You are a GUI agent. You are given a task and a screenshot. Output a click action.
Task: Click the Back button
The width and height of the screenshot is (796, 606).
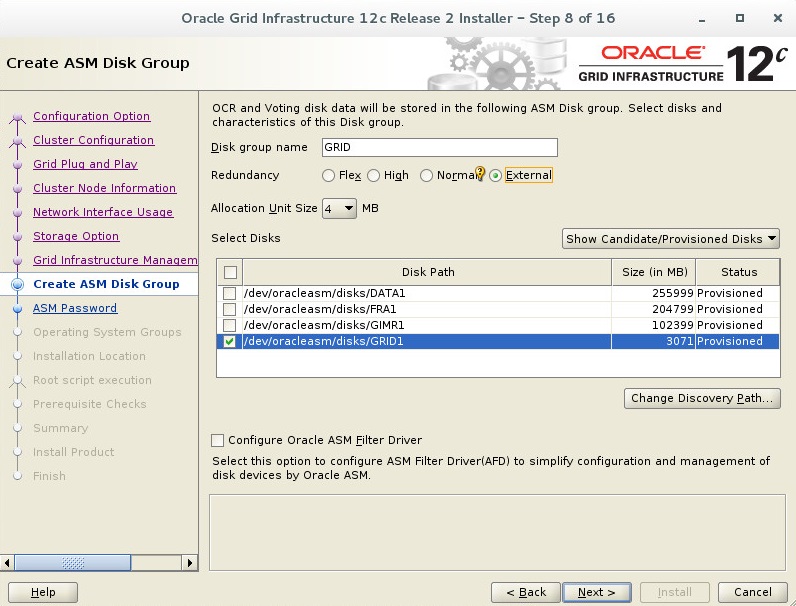point(526,592)
